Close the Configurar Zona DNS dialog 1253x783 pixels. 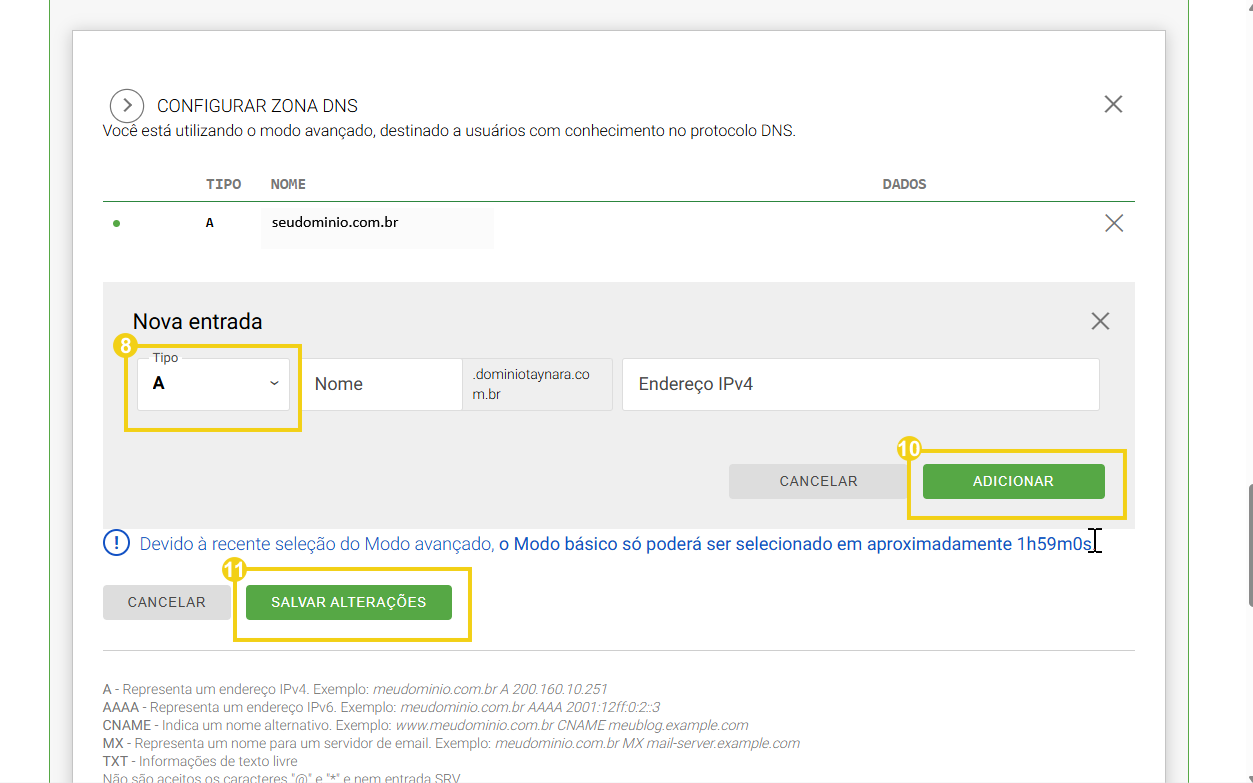[1113, 104]
